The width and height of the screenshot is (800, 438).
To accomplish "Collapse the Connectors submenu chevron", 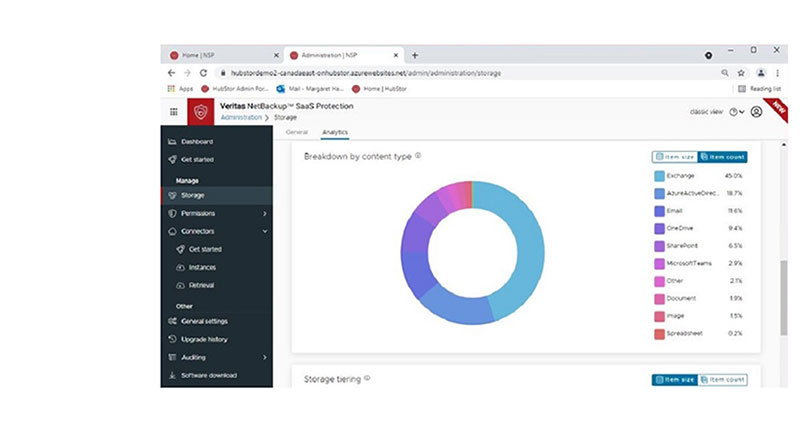I will (265, 231).
